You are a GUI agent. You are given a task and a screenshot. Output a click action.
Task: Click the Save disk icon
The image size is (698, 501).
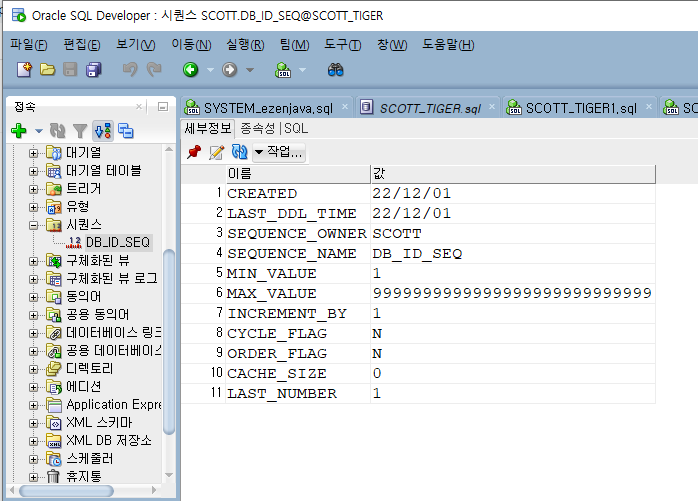[x=70, y=69]
